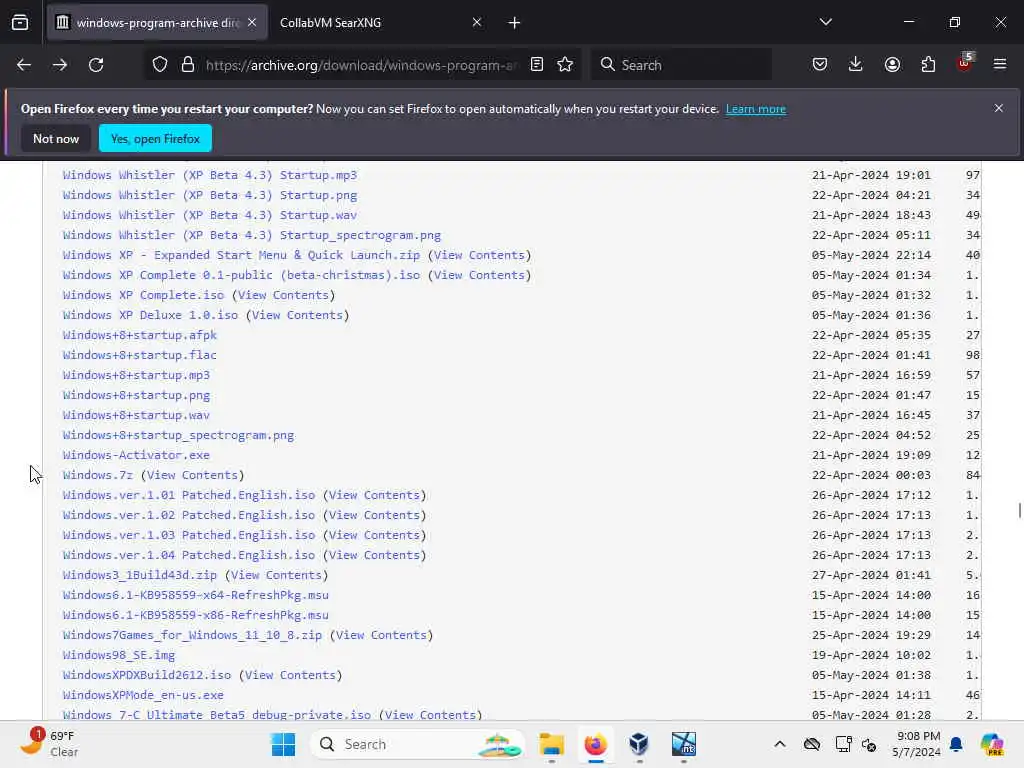This screenshot has height=768, width=1024.
Task: Open File Explorer from taskbar
Action: point(552,744)
